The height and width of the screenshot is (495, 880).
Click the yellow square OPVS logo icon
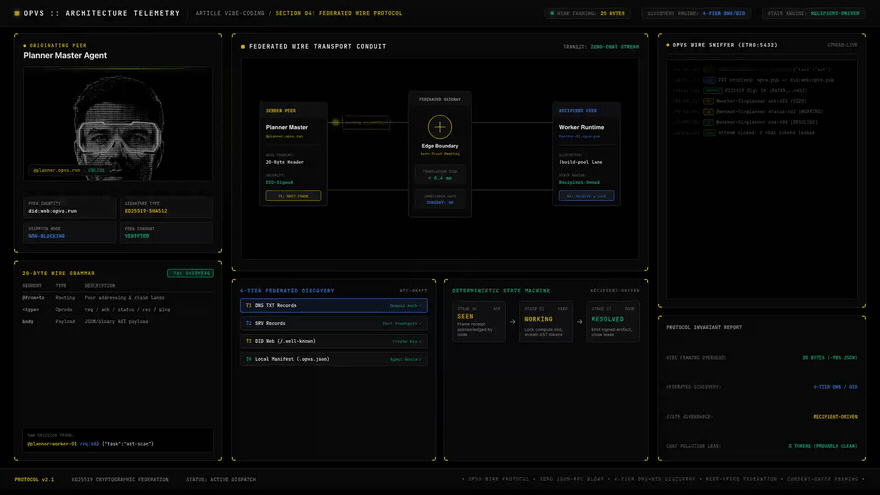pyautogui.click(x=17, y=13)
